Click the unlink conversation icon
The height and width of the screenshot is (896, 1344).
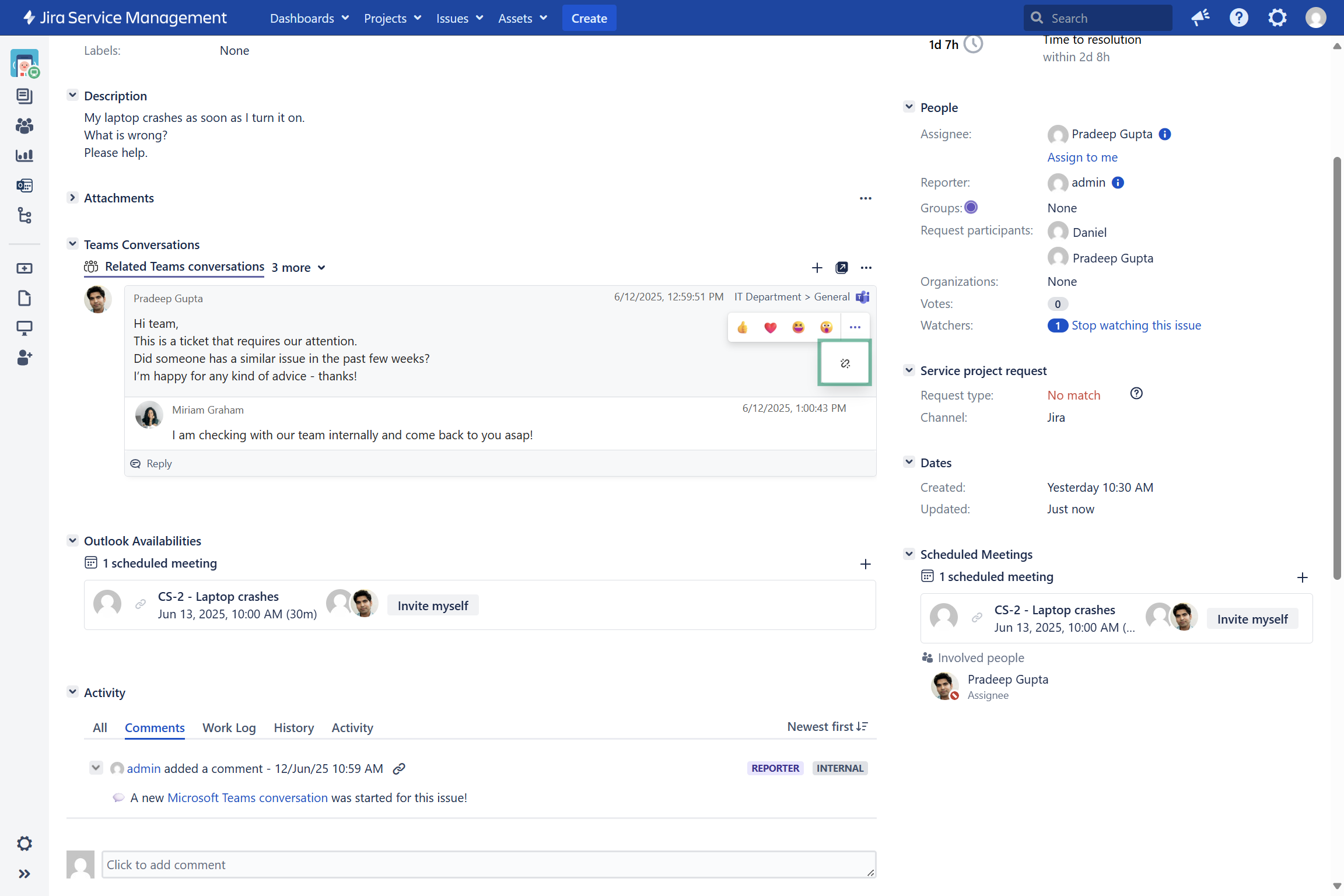coord(845,363)
